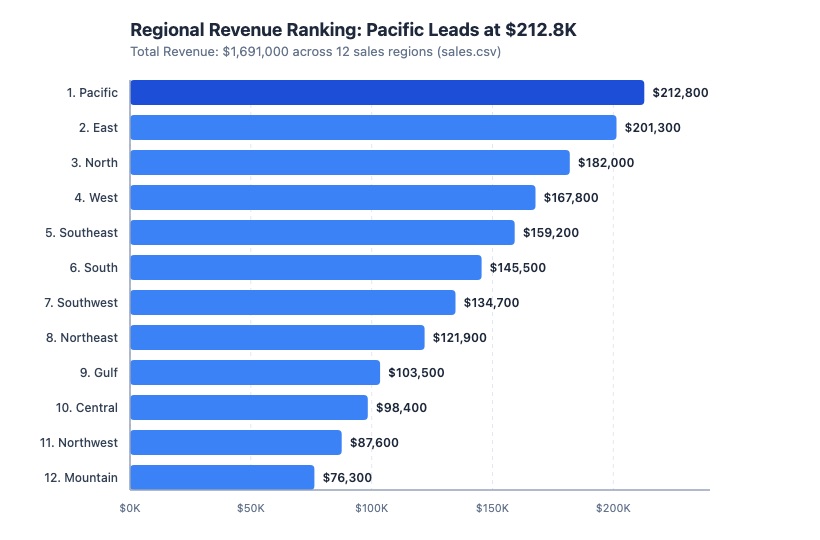Click the '4. West' axis label
Image resolution: width=820 pixels, height=540 pixels.
(x=96, y=198)
